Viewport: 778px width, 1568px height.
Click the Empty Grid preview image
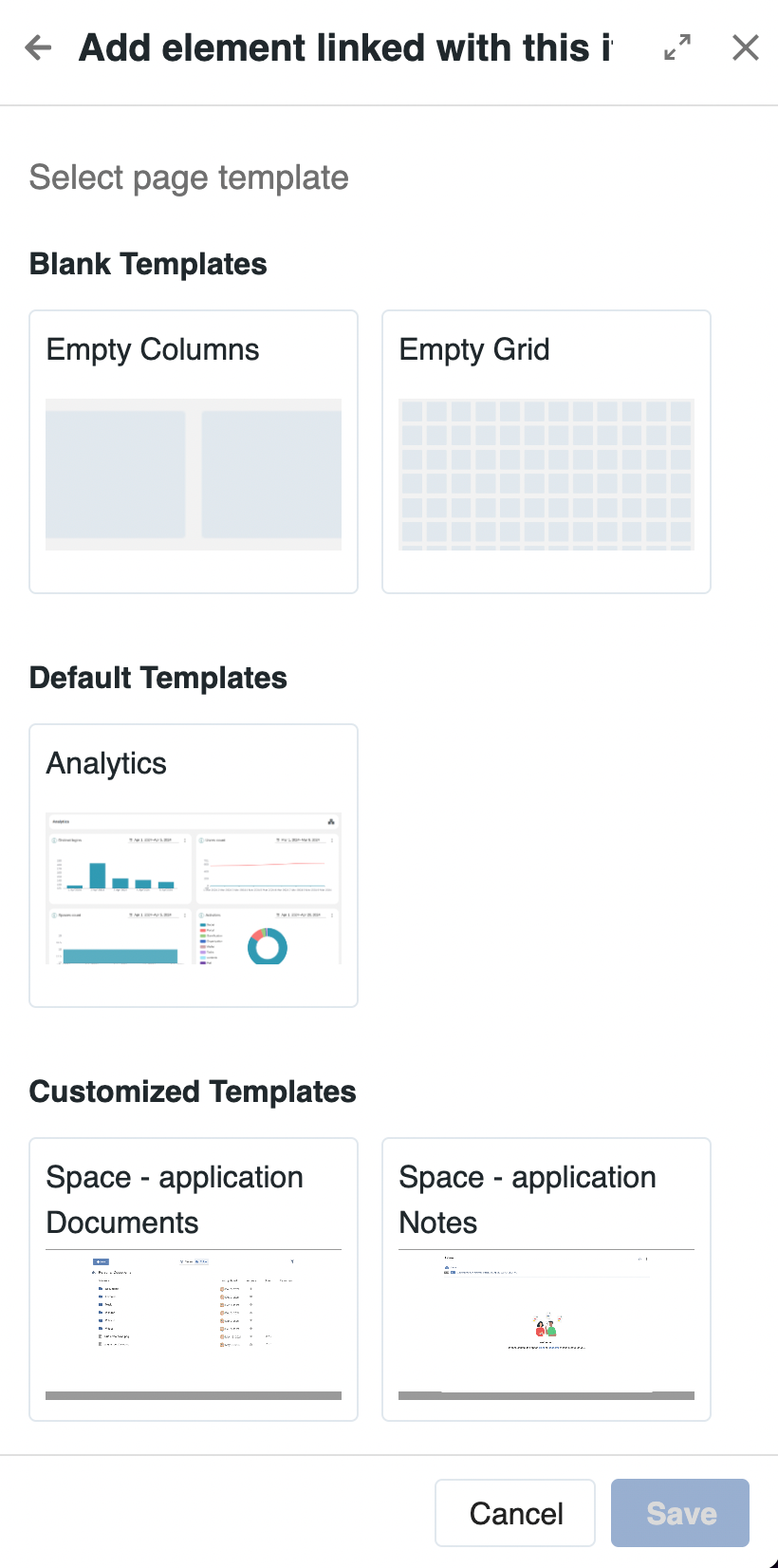546,474
